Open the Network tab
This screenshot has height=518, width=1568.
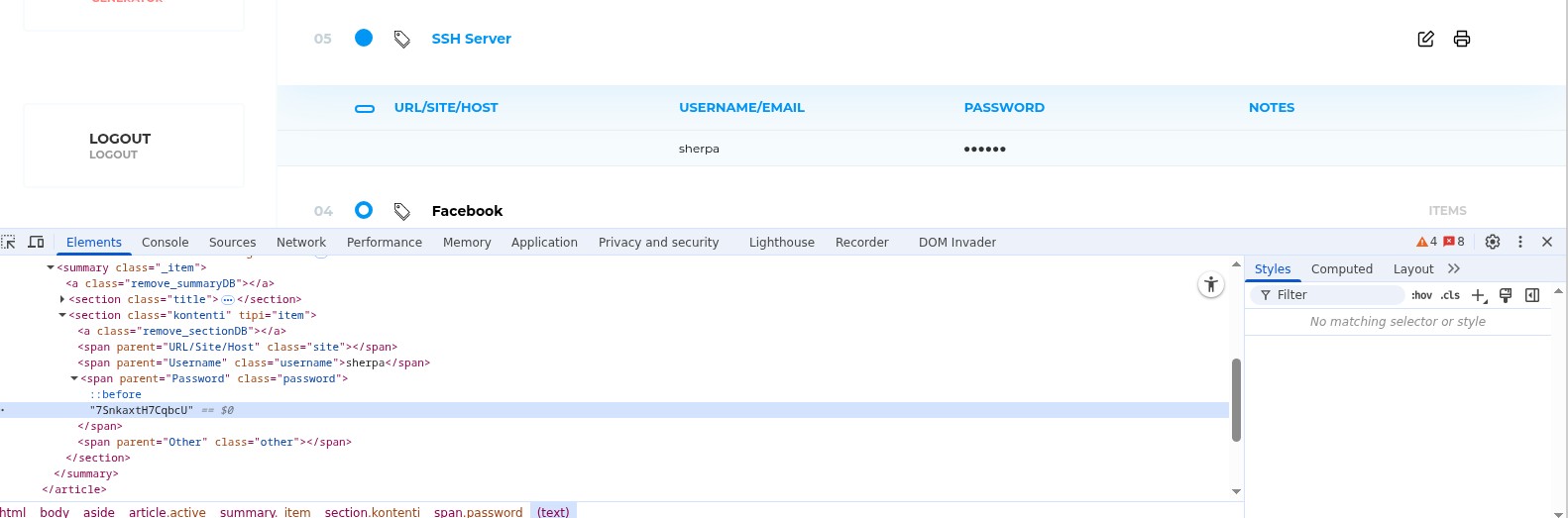click(x=301, y=242)
